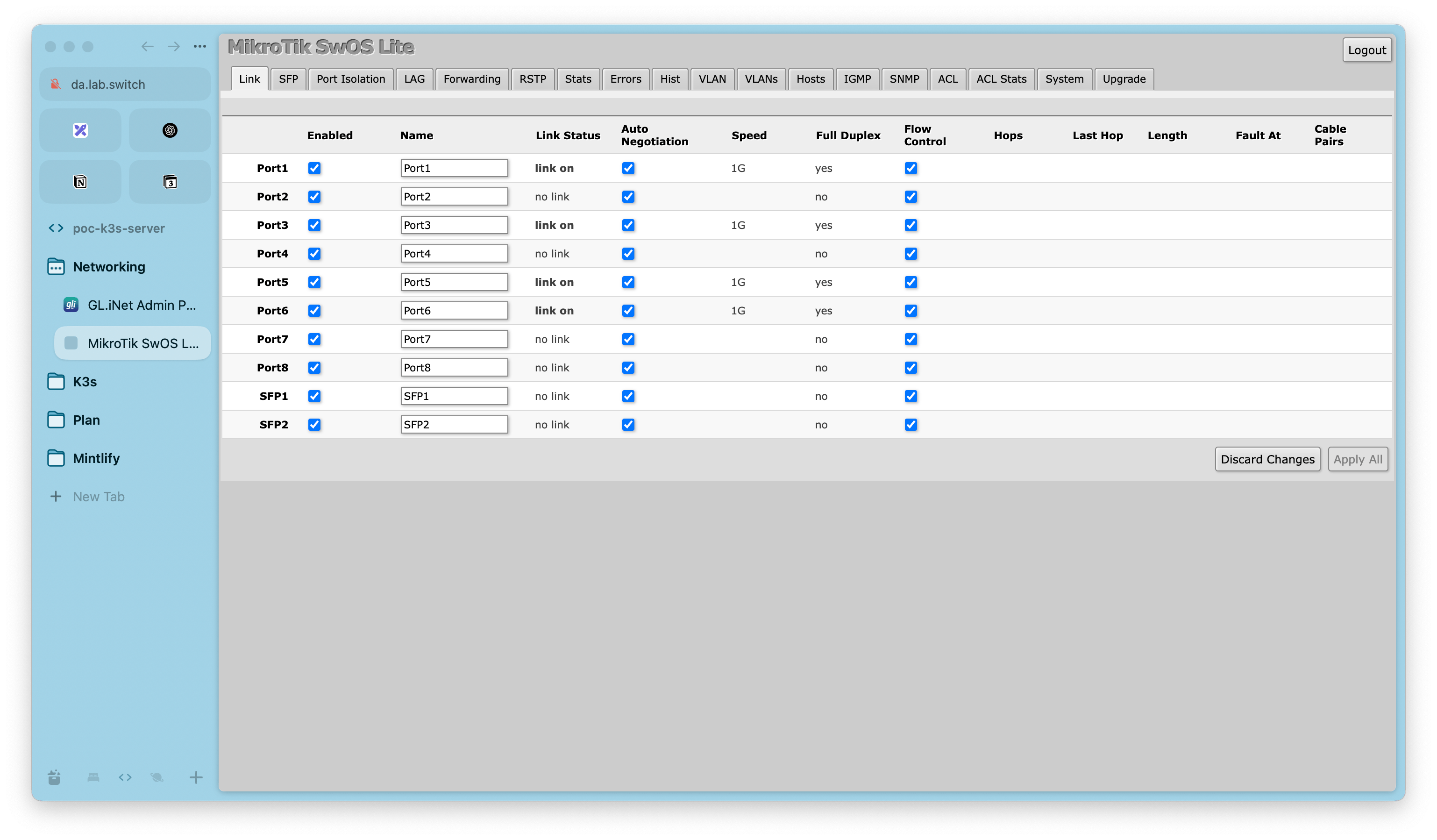Open the VLANs tab
This screenshot has width=1437, height=840.
[761, 79]
